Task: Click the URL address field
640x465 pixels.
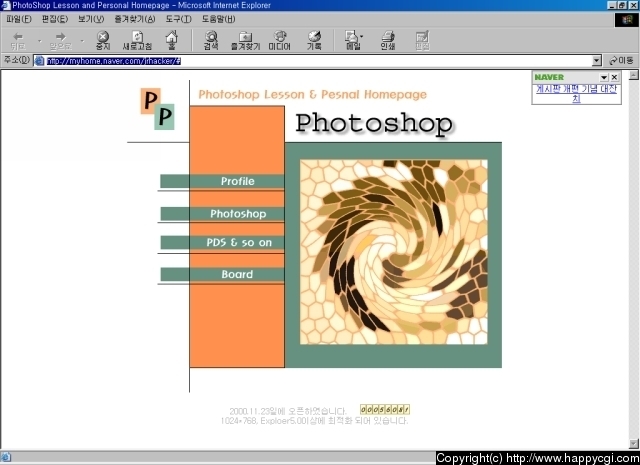Action: [318, 61]
